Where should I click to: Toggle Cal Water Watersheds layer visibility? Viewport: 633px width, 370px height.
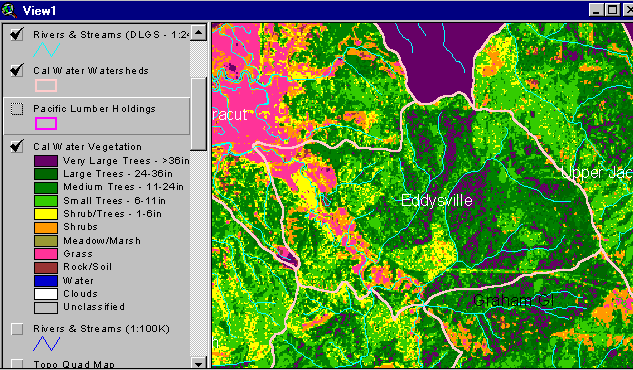tap(17, 71)
